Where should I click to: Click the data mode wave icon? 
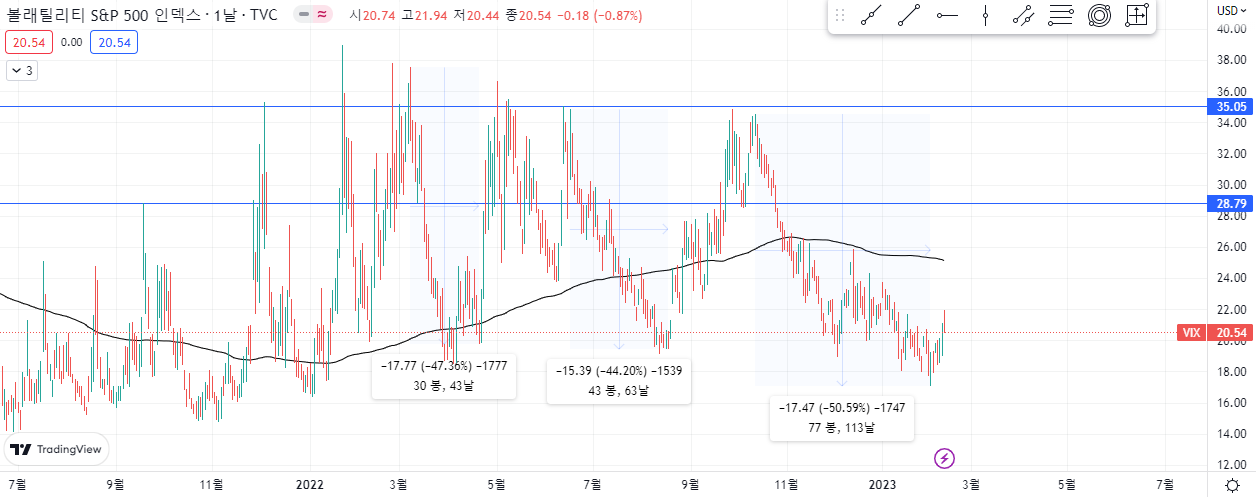[322, 15]
